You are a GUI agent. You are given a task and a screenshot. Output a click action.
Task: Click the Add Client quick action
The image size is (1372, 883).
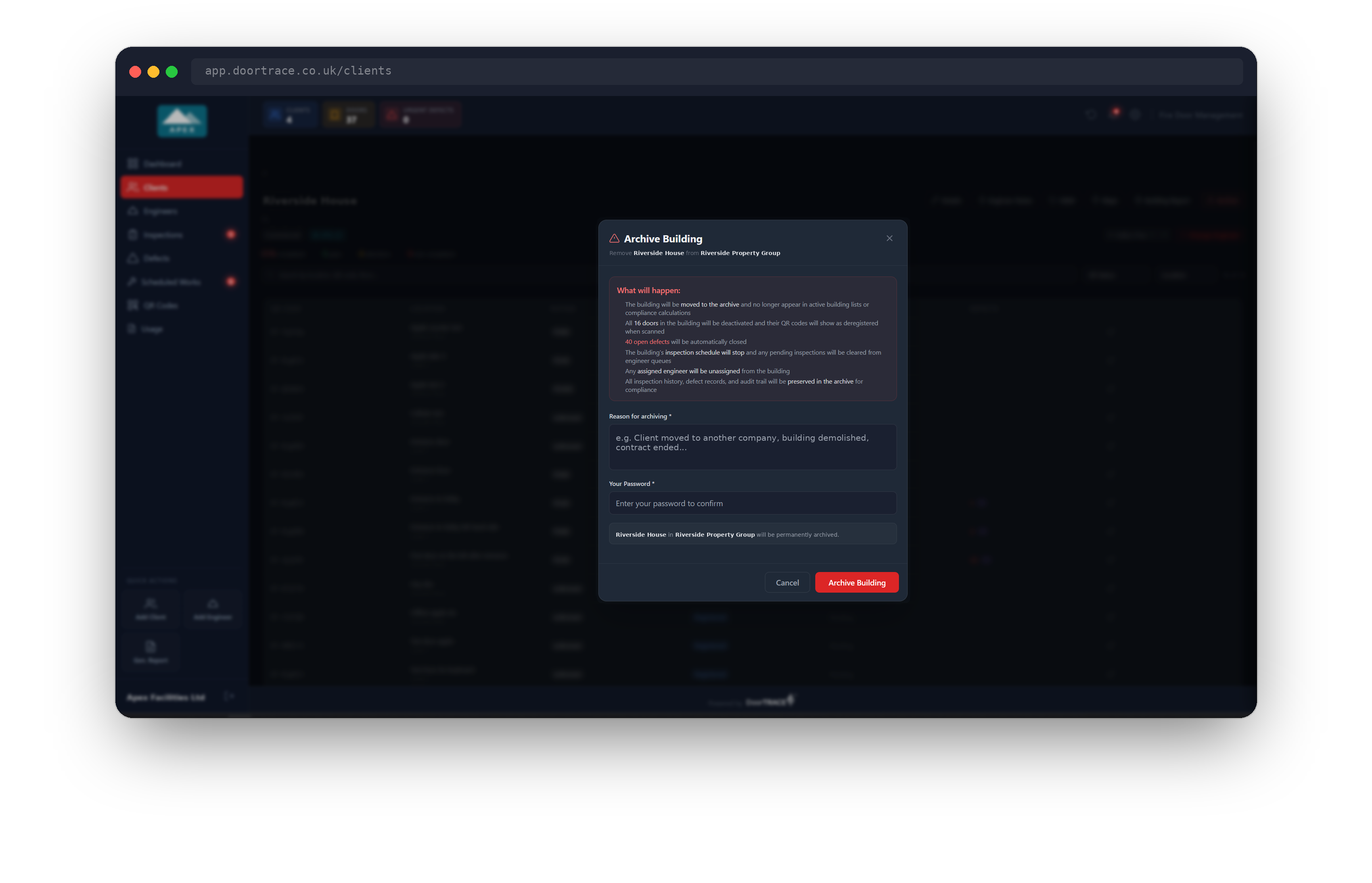pyautogui.click(x=151, y=609)
